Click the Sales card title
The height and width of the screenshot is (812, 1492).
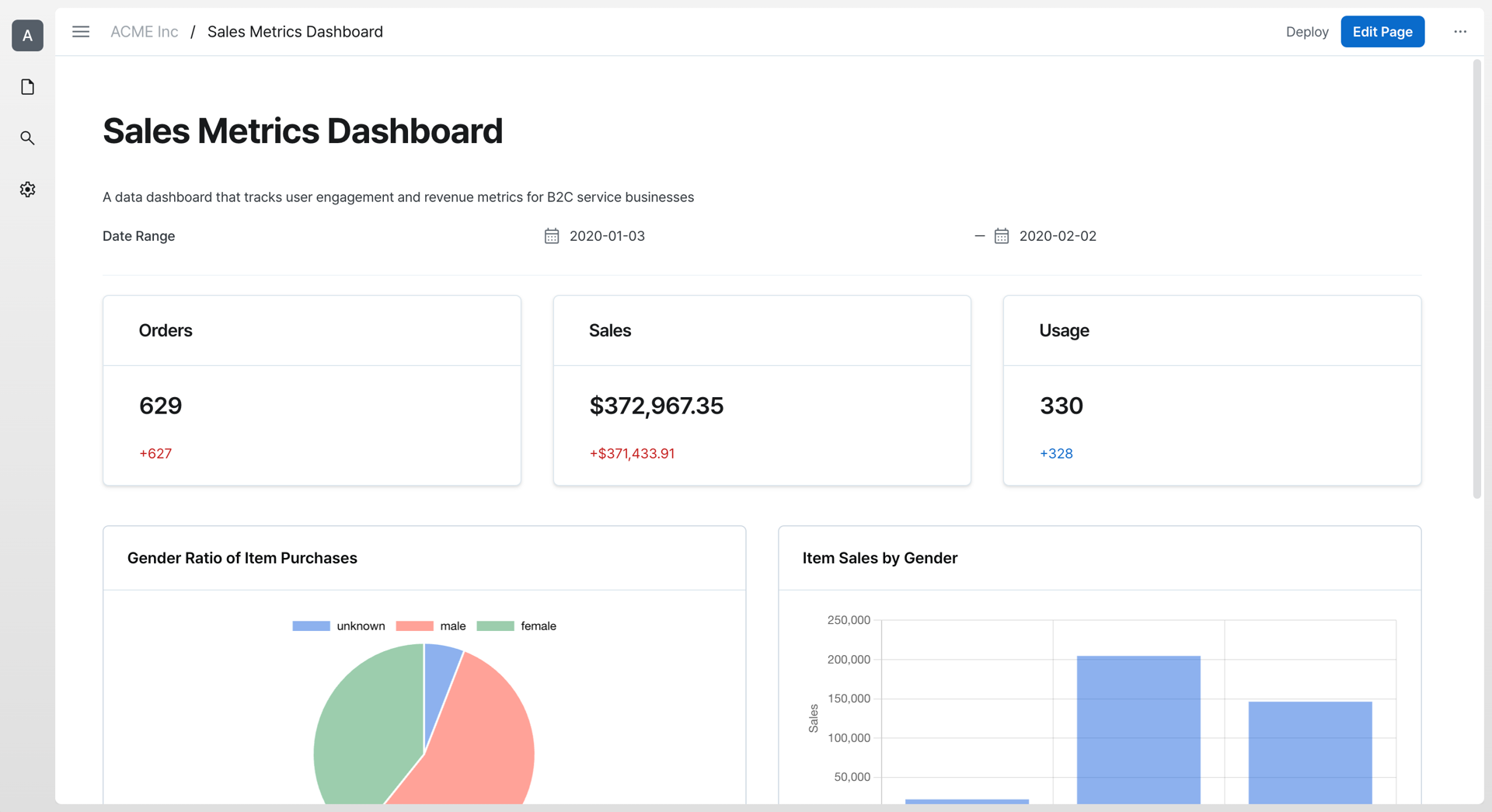tap(610, 330)
